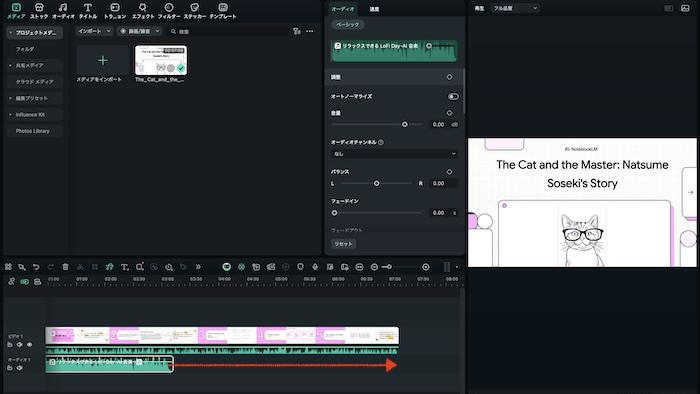
Task: Adjust the Balance L/R slider handle
Action: pos(376,183)
